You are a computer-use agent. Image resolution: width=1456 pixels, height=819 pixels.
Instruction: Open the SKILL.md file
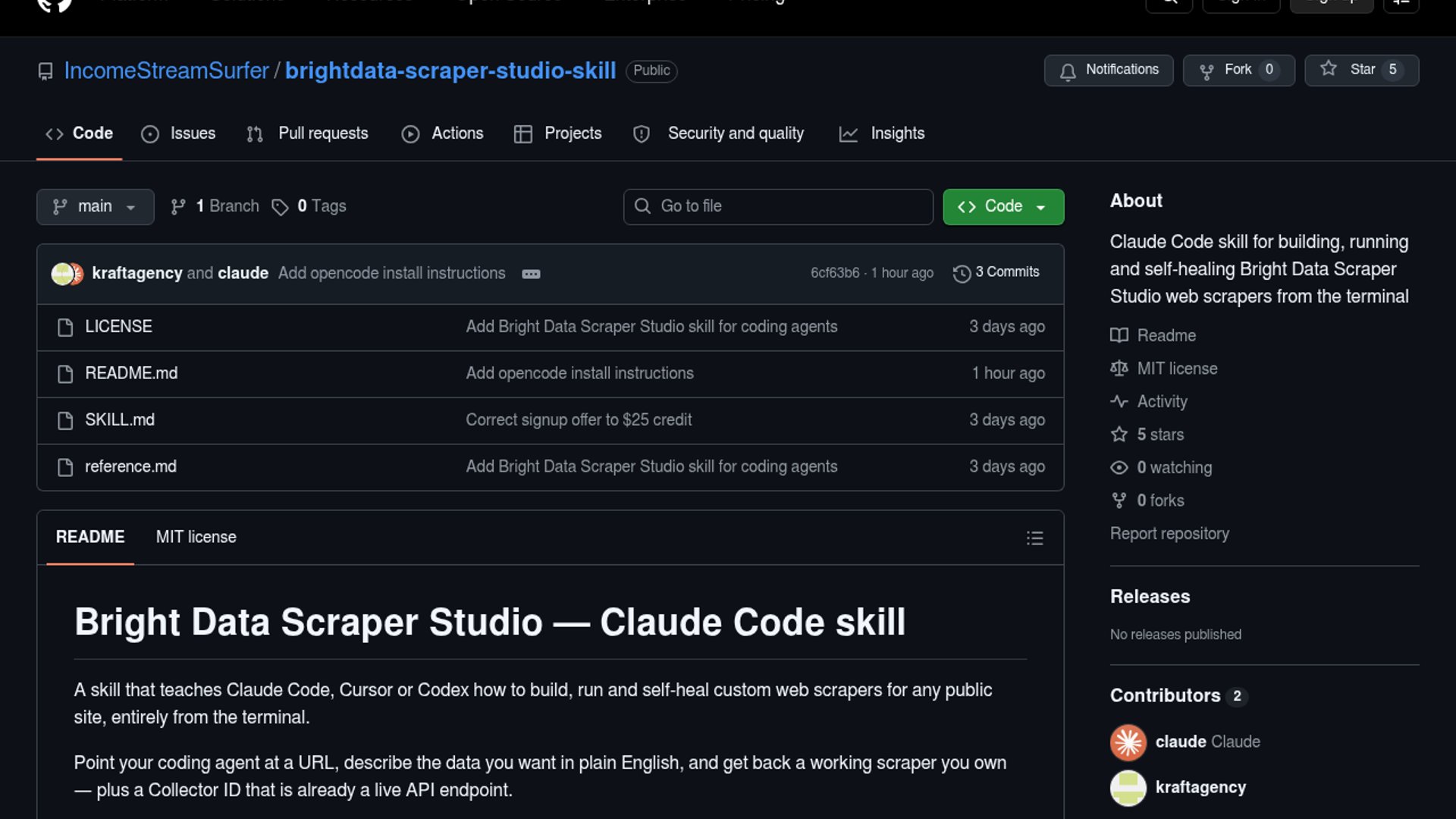(120, 420)
